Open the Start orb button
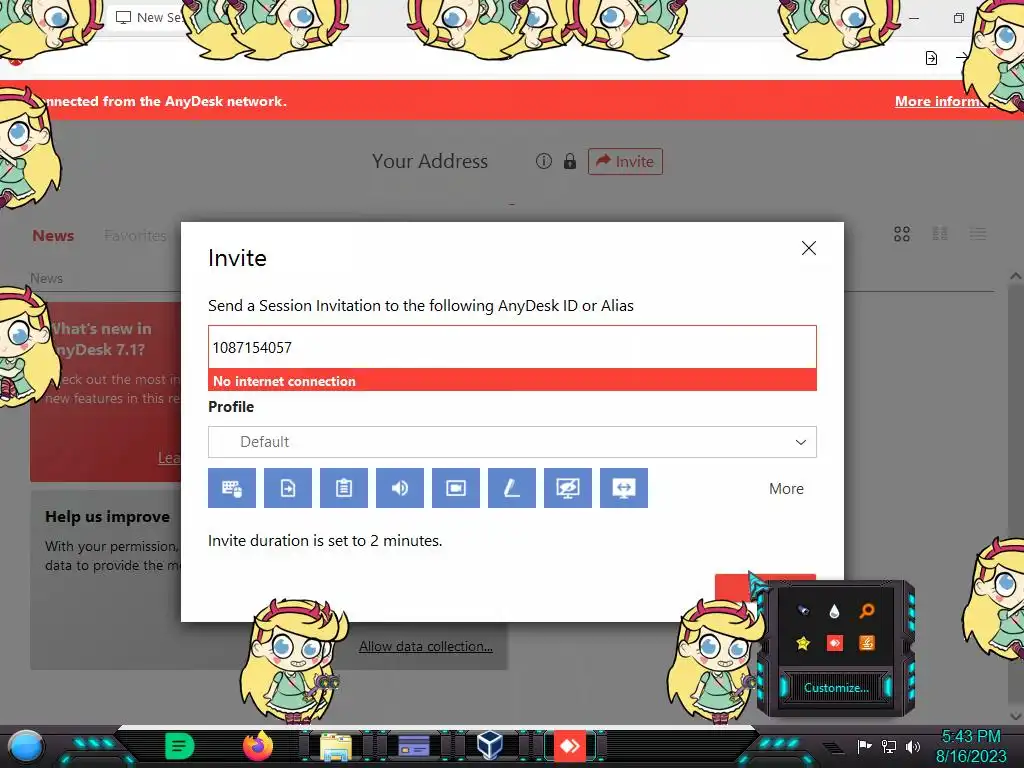 [x=26, y=746]
